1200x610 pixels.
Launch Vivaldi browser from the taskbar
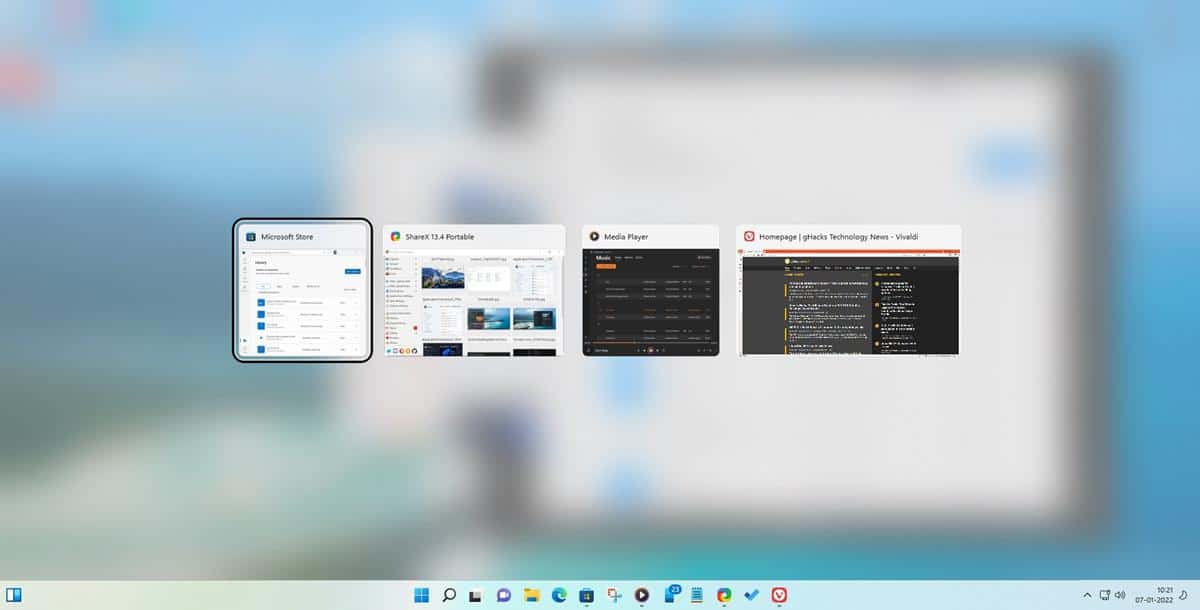[778, 594]
